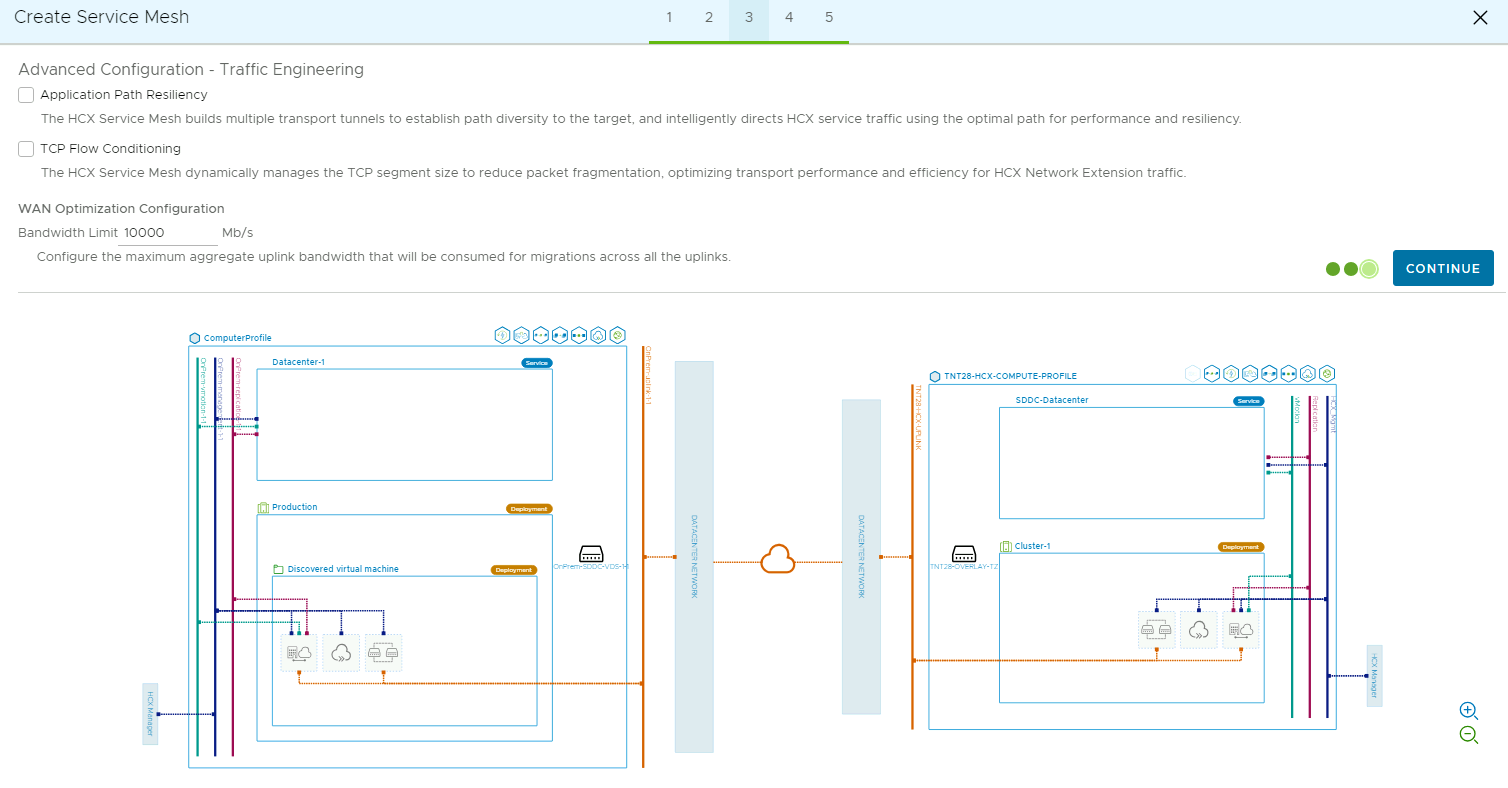Click the last service icon of ComputerProfile
The image size is (1508, 788).
pyautogui.click(x=618, y=334)
